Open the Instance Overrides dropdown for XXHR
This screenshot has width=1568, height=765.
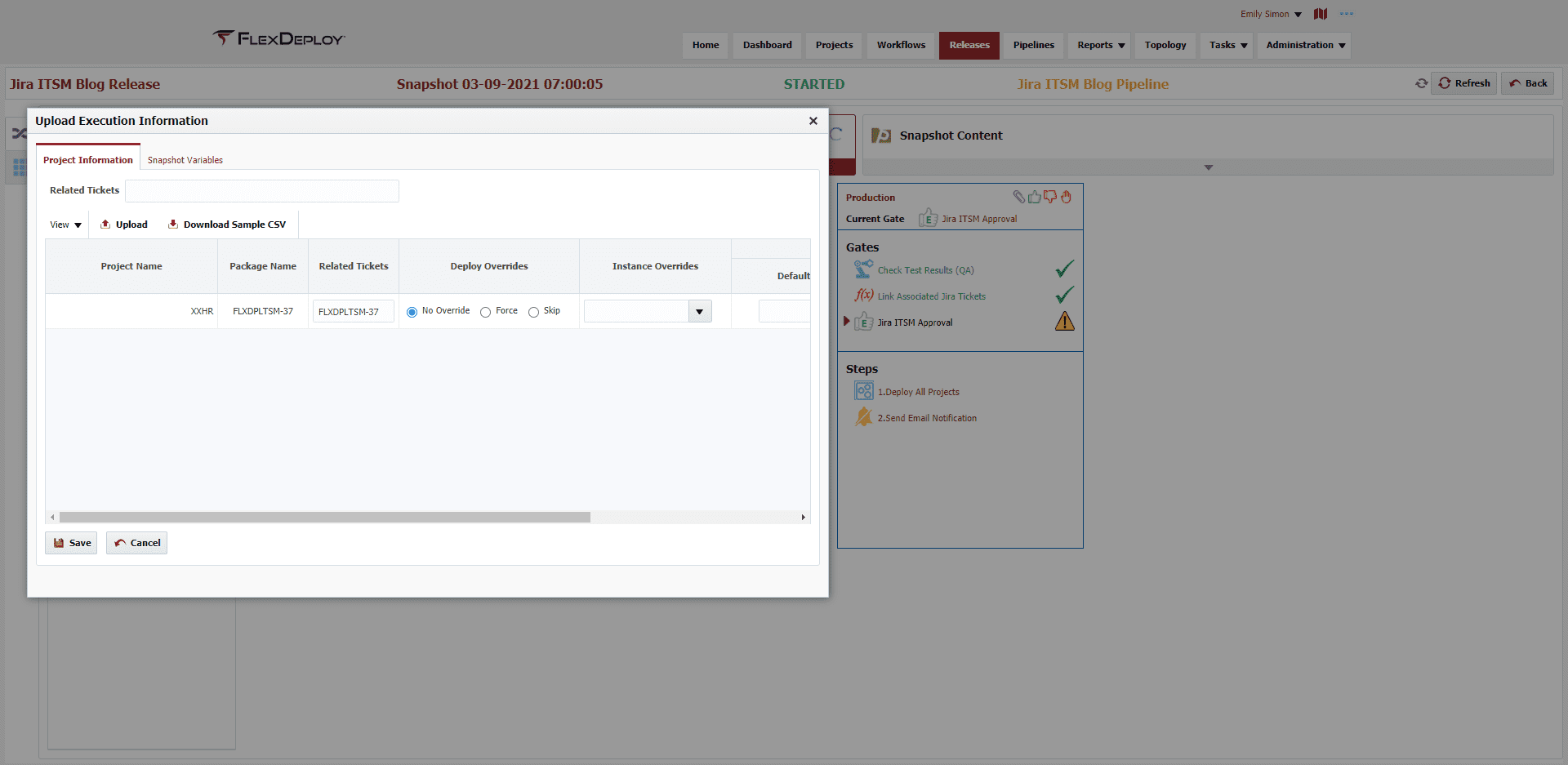point(700,311)
